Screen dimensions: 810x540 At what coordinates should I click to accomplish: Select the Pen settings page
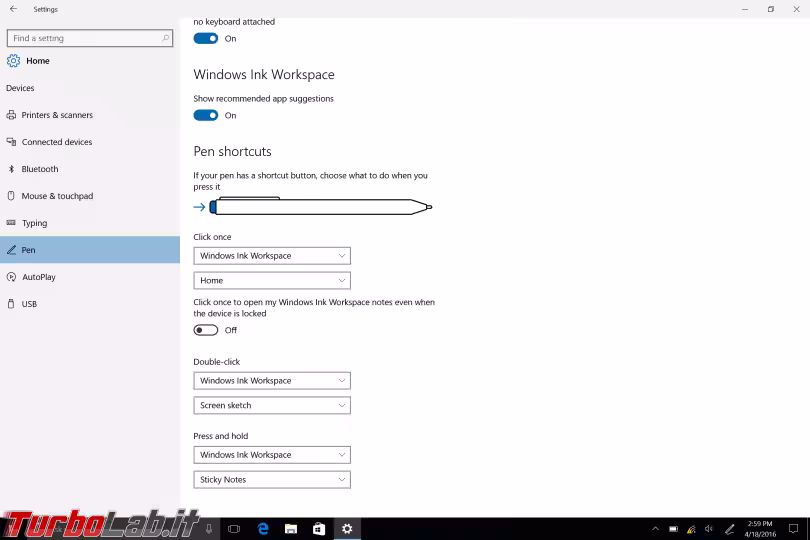(x=90, y=250)
